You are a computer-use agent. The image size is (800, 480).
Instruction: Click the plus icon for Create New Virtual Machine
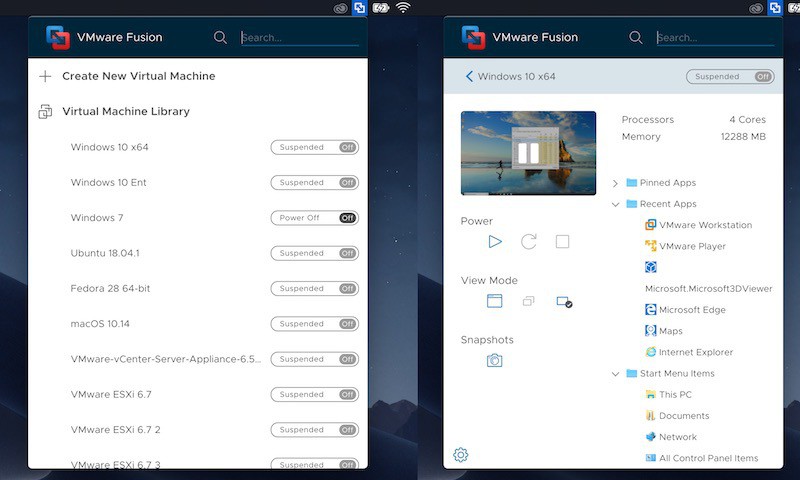tap(45, 77)
